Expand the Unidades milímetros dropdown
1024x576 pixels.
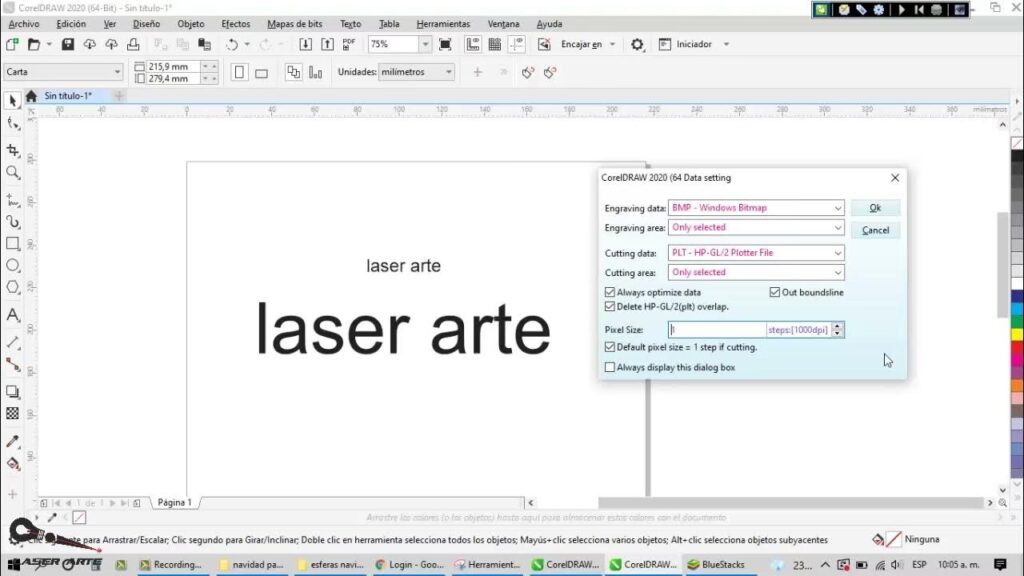click(449, 72)
